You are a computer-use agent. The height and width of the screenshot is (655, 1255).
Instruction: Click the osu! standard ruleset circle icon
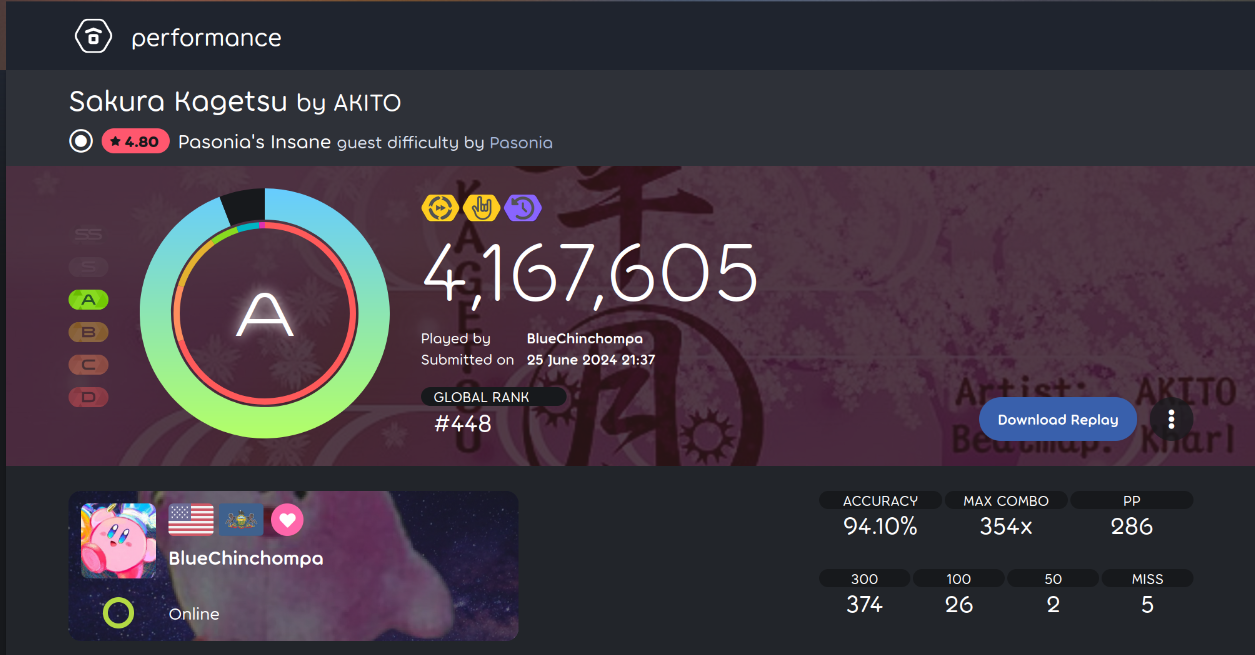[81, 141]
